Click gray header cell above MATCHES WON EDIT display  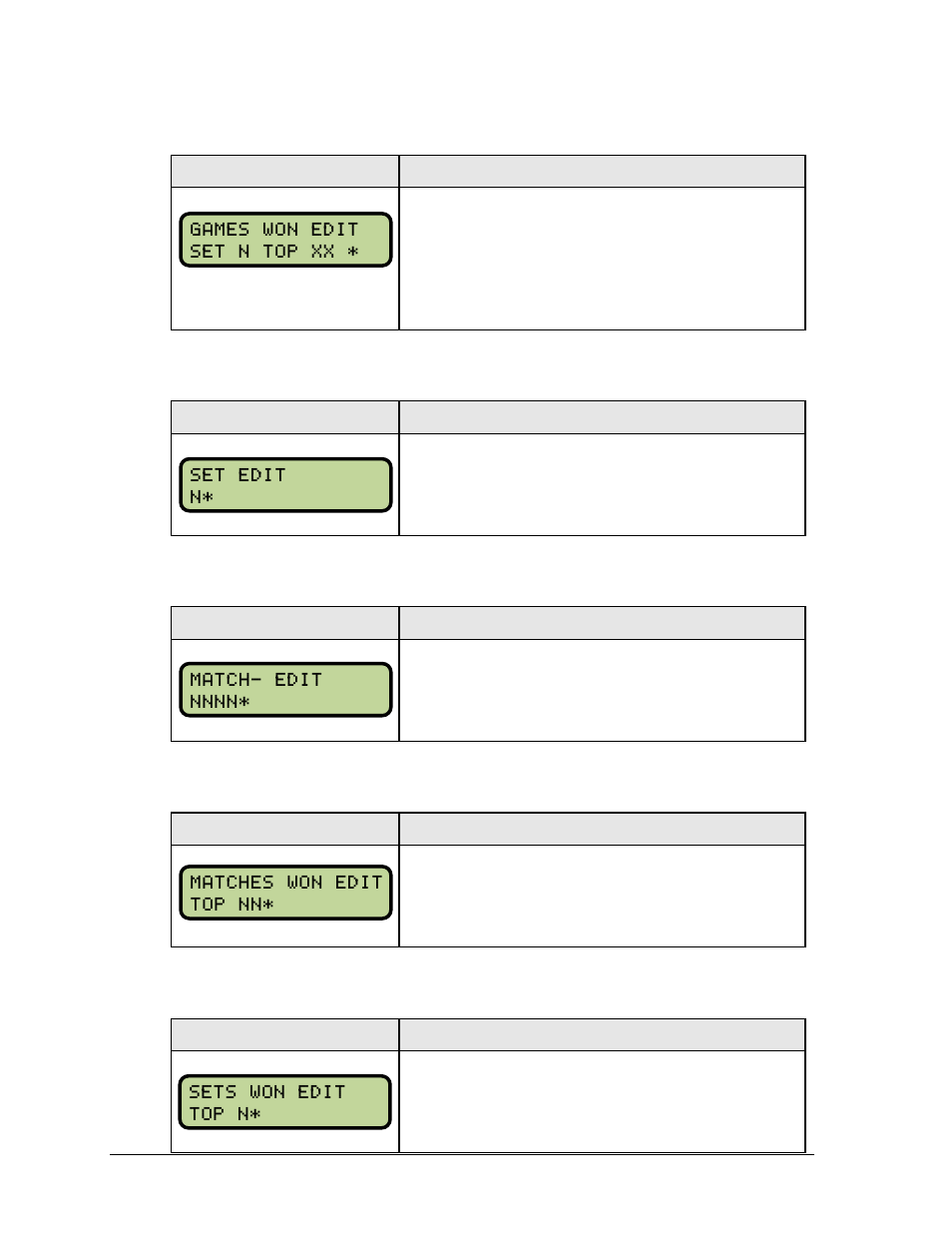(285, 829)
